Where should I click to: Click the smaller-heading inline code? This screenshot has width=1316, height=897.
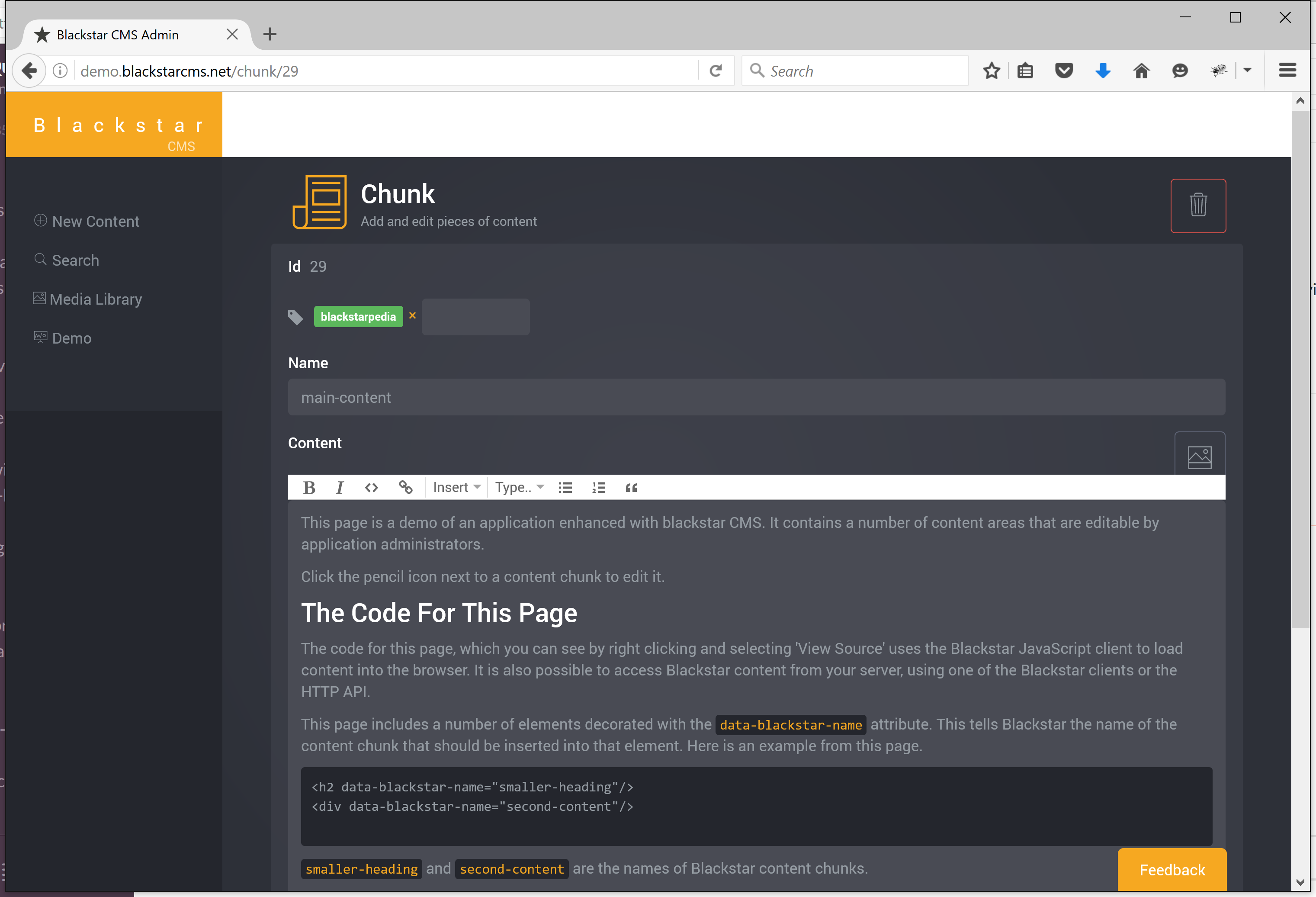(361, 869)
